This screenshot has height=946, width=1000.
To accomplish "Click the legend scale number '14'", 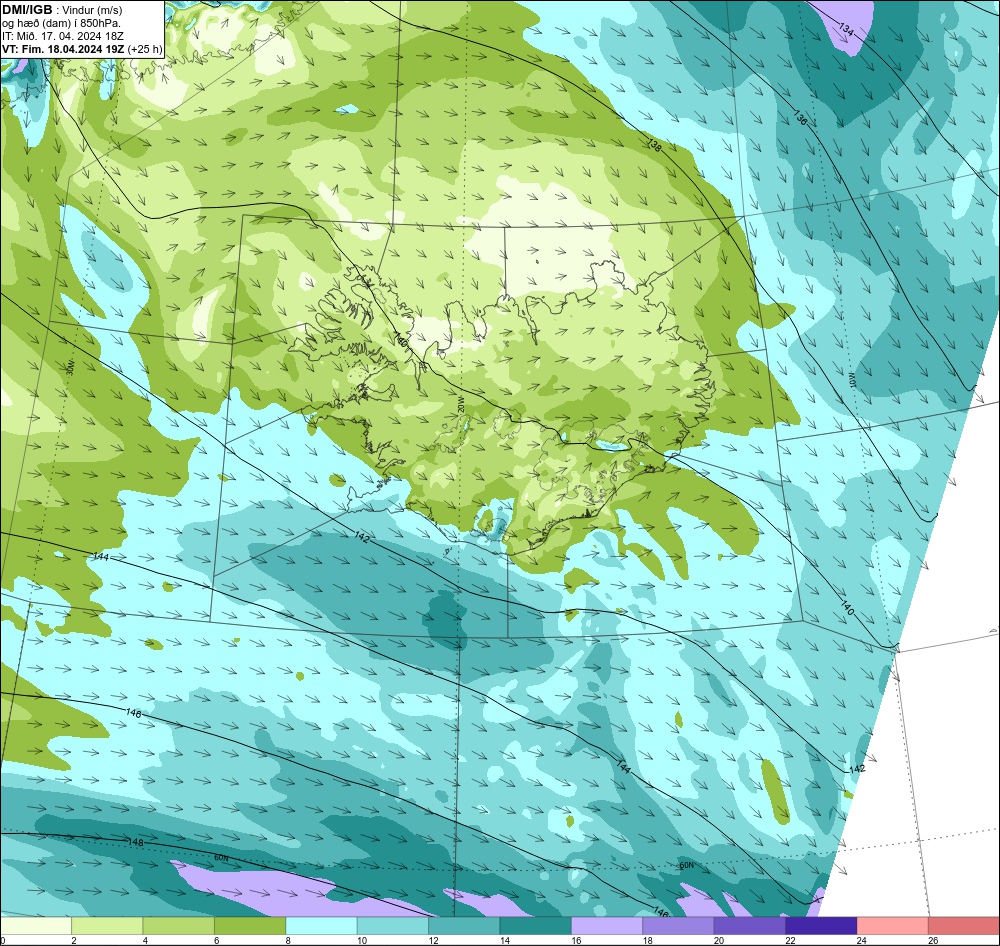I will click(504, 940).
